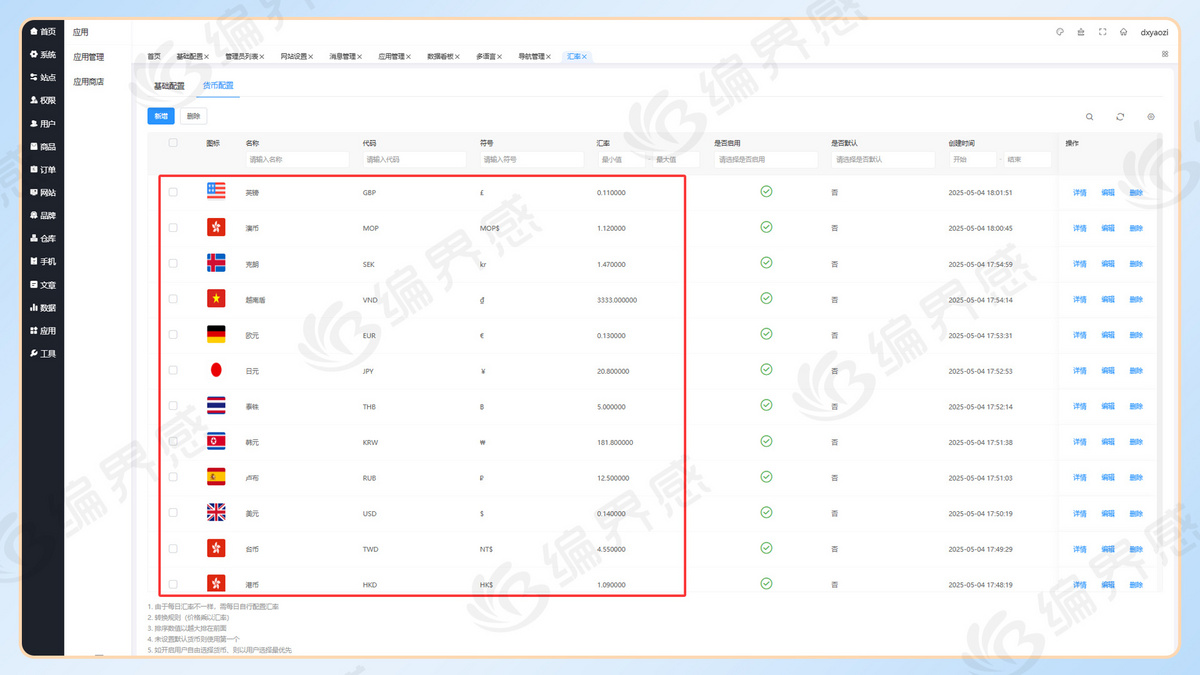Image resolution: width=1200 pixels, height=675 pixels.
Task: Click the 3333.000000 exchange rate cell
Action: pyautogui.click(x=617, y=300)
